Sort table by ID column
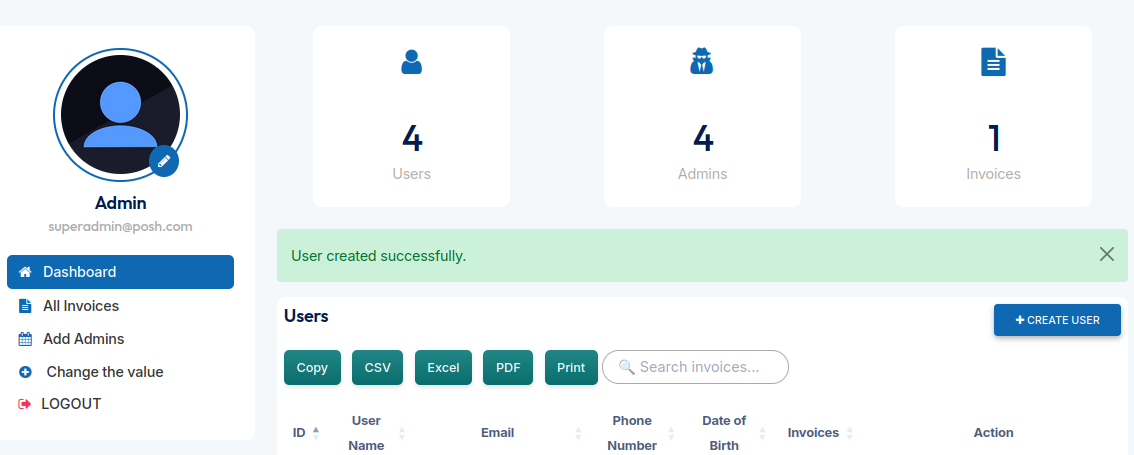Viewport: 1134px width, 455px height. coord(315,433)
